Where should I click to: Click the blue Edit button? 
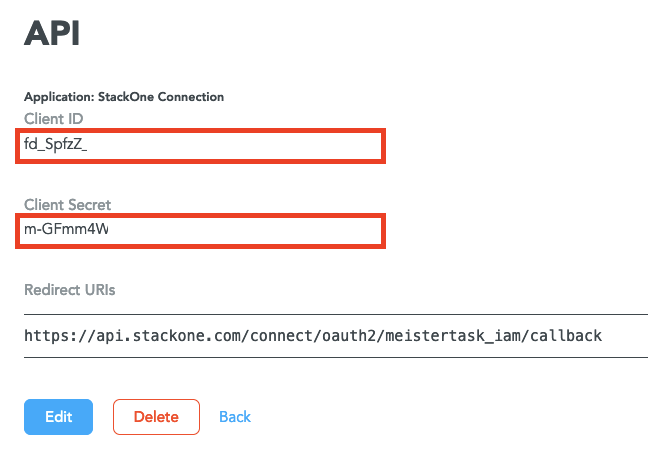point(58,417)
